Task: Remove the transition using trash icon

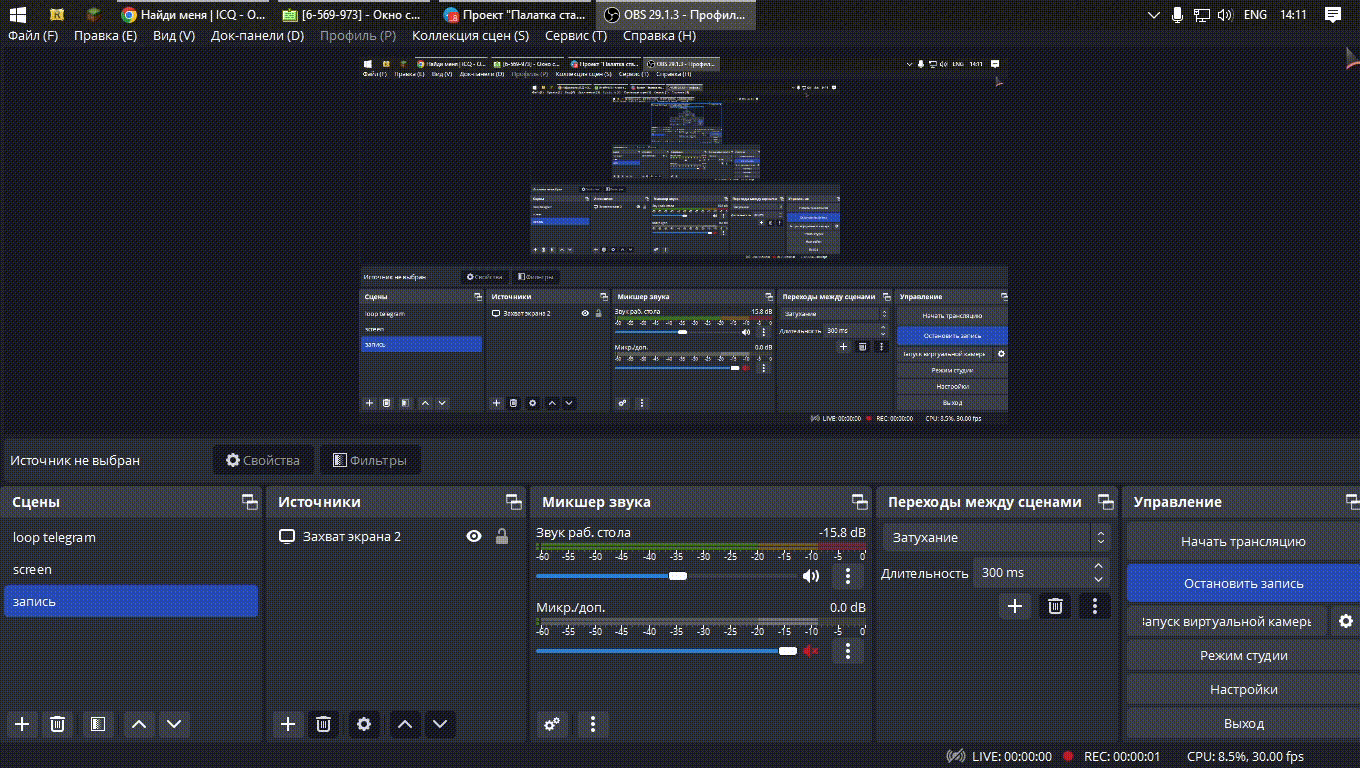Action: click(x=1055, y=606)
